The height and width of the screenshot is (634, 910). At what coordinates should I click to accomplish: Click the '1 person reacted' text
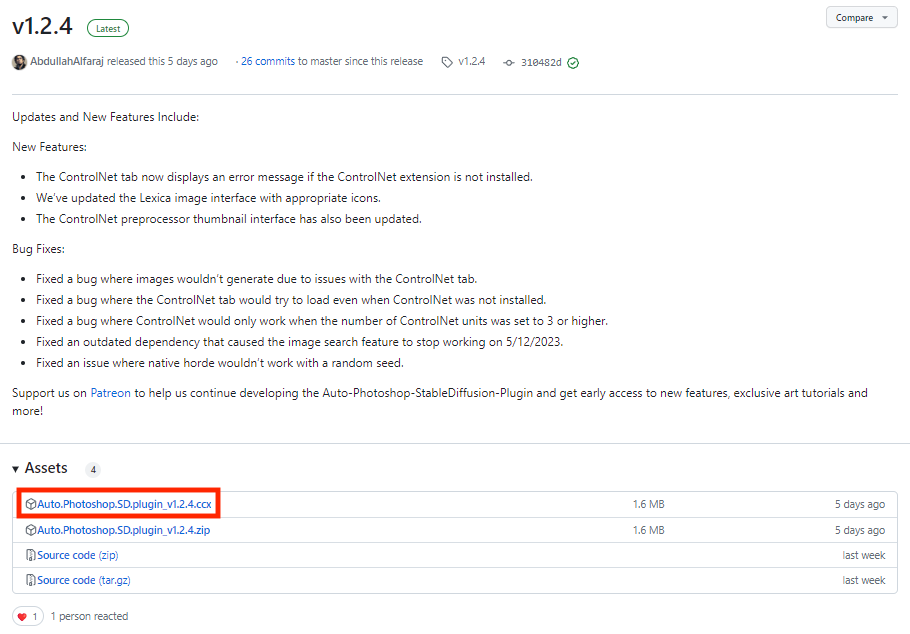tap(89, 616)
